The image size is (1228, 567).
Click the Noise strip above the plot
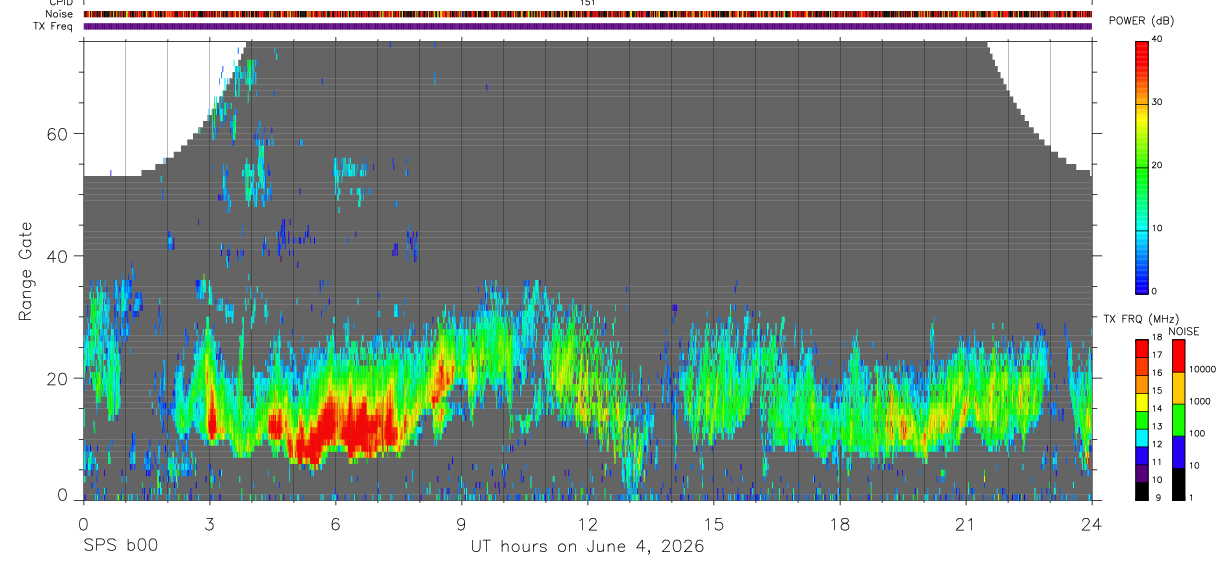point(587,15)
